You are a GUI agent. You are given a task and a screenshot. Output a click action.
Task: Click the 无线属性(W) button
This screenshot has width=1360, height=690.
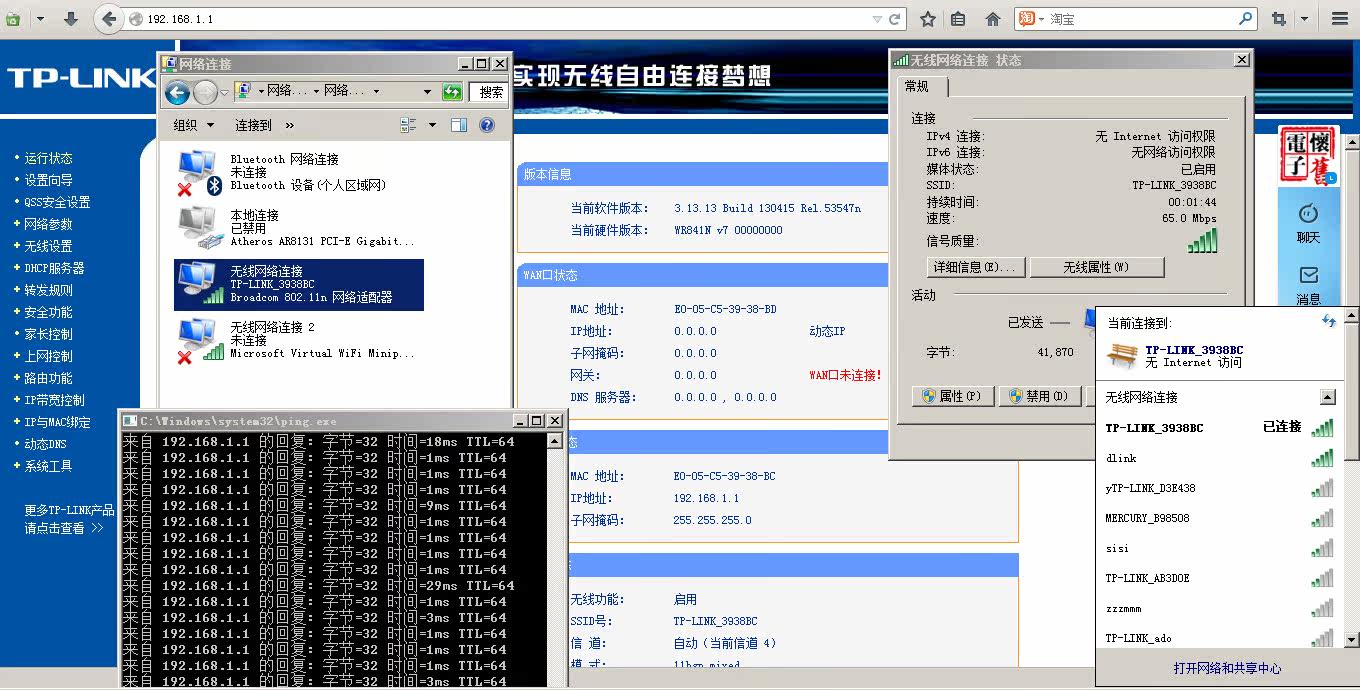(1097, 267)
